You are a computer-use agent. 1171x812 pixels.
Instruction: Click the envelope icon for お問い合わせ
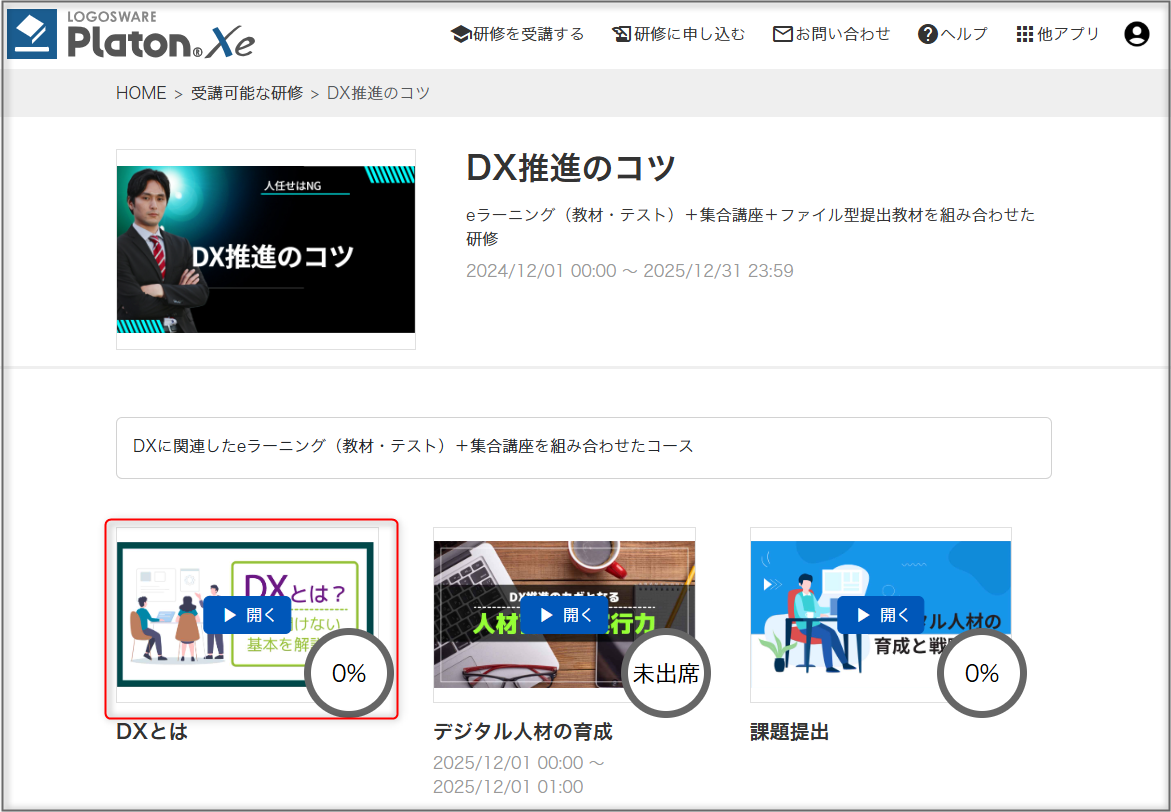(782, 34)
